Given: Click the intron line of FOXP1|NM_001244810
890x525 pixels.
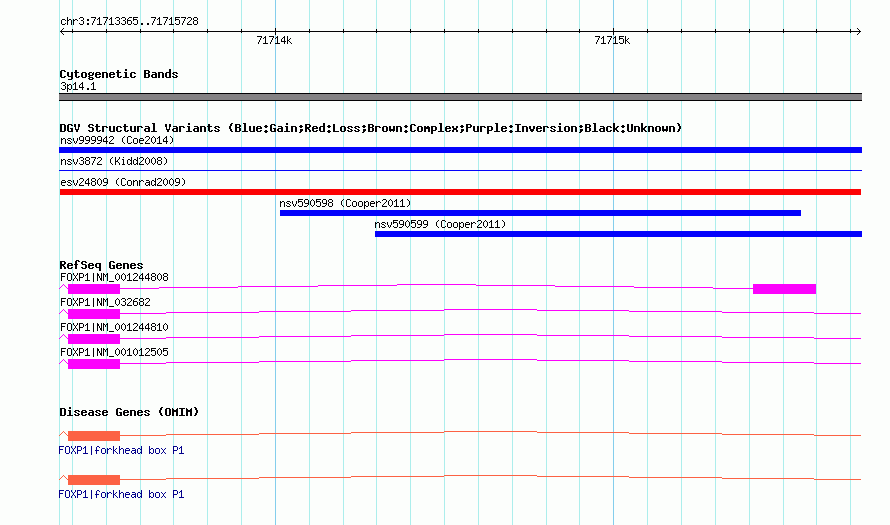Looking at the screenshot, I should click(490, 335).
